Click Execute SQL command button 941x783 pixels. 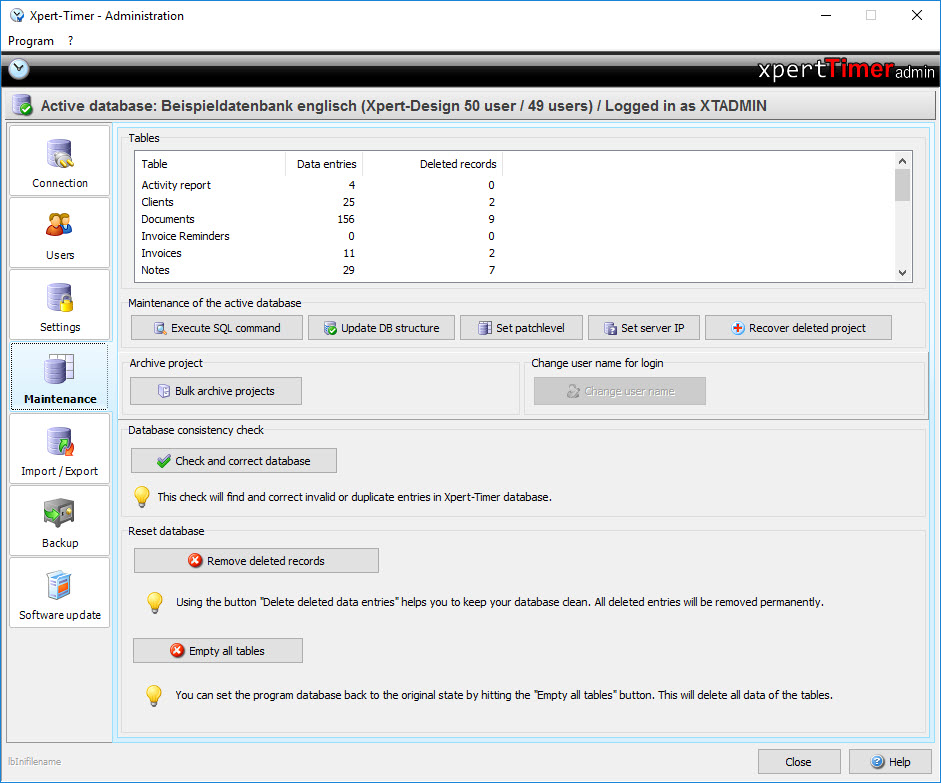[216, 328]
